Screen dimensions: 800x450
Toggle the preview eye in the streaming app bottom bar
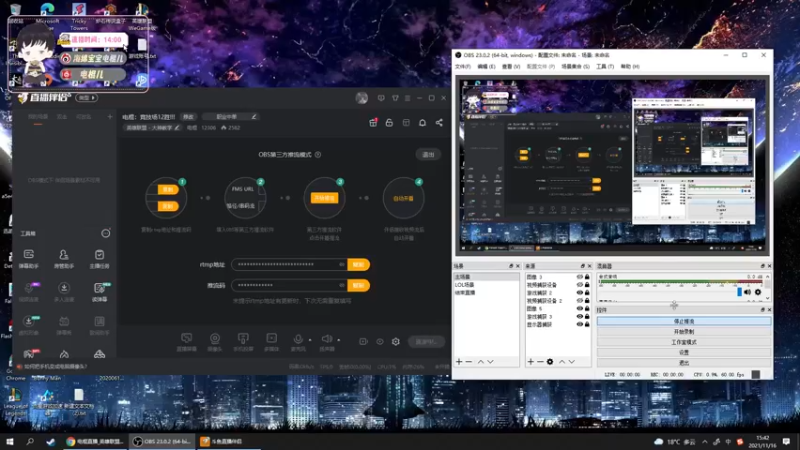(x=380, y=341)
